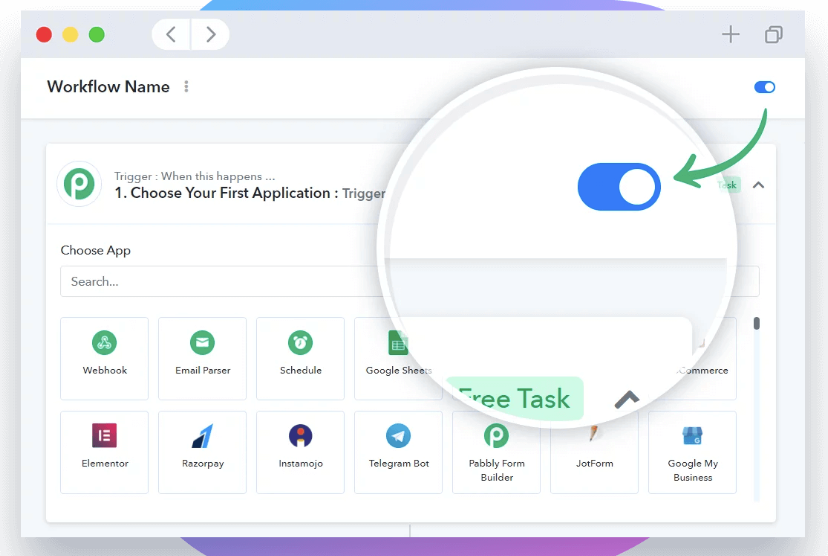828x556 pixels.
Task: Click the browser back arrow
Action: click(x=171, y=35)
